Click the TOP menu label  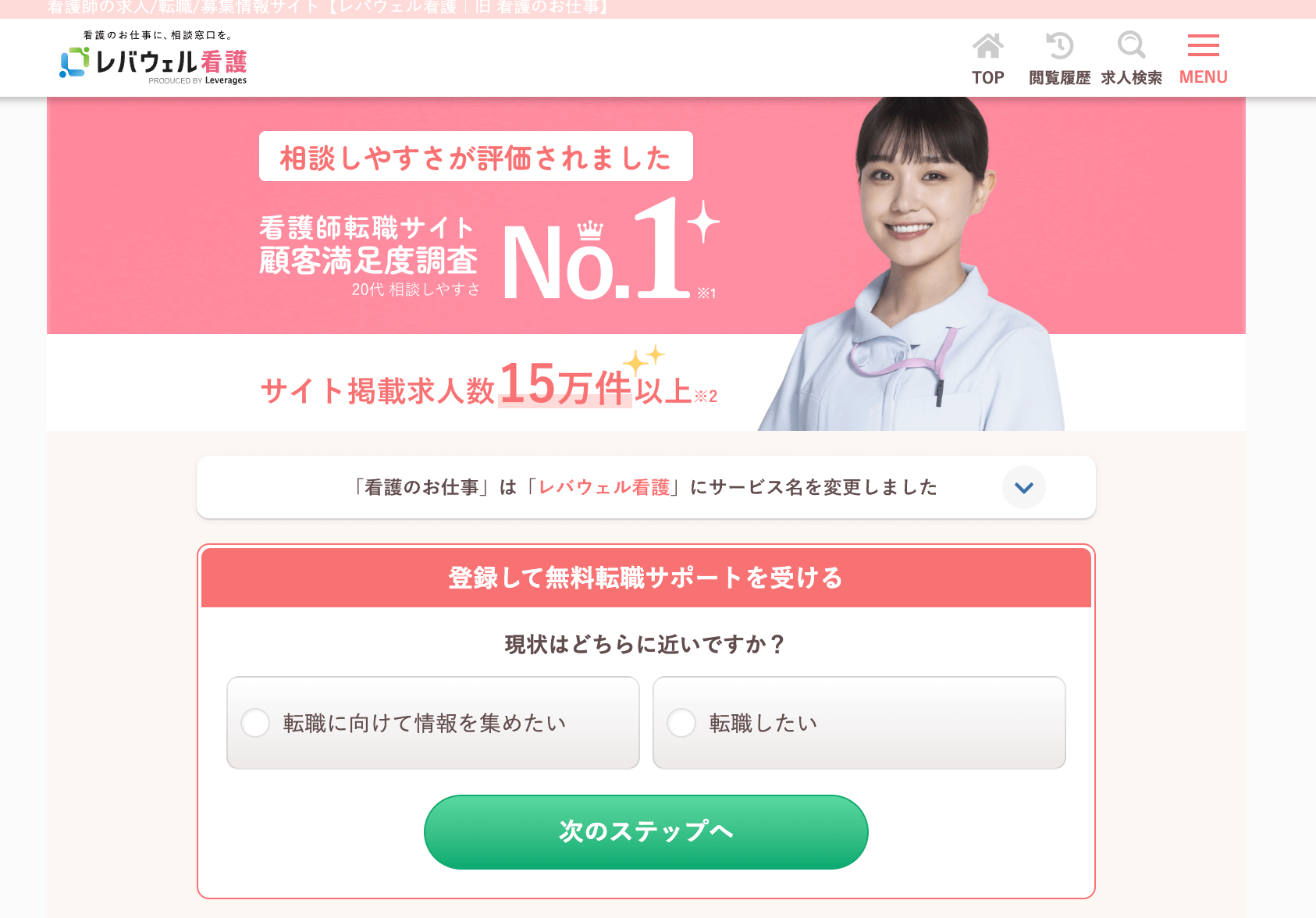click(988, 77)
